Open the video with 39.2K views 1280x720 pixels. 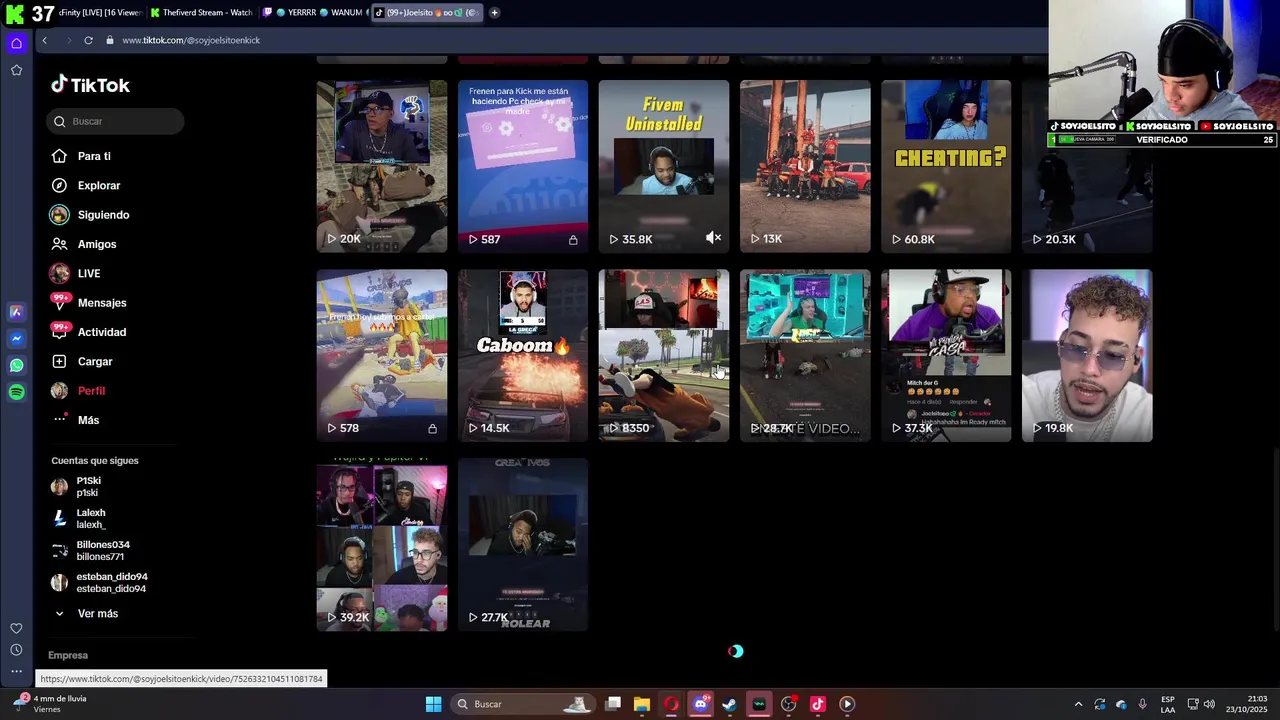click(x=382, y=545)
